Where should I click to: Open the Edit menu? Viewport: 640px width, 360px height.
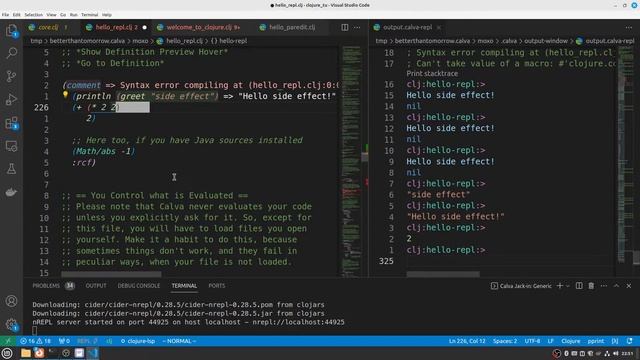16,15
